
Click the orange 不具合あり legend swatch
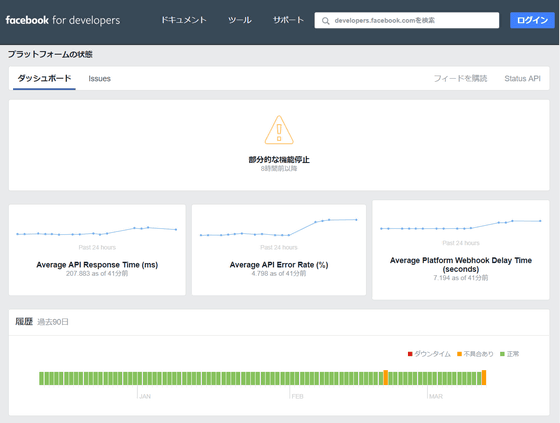460,354
